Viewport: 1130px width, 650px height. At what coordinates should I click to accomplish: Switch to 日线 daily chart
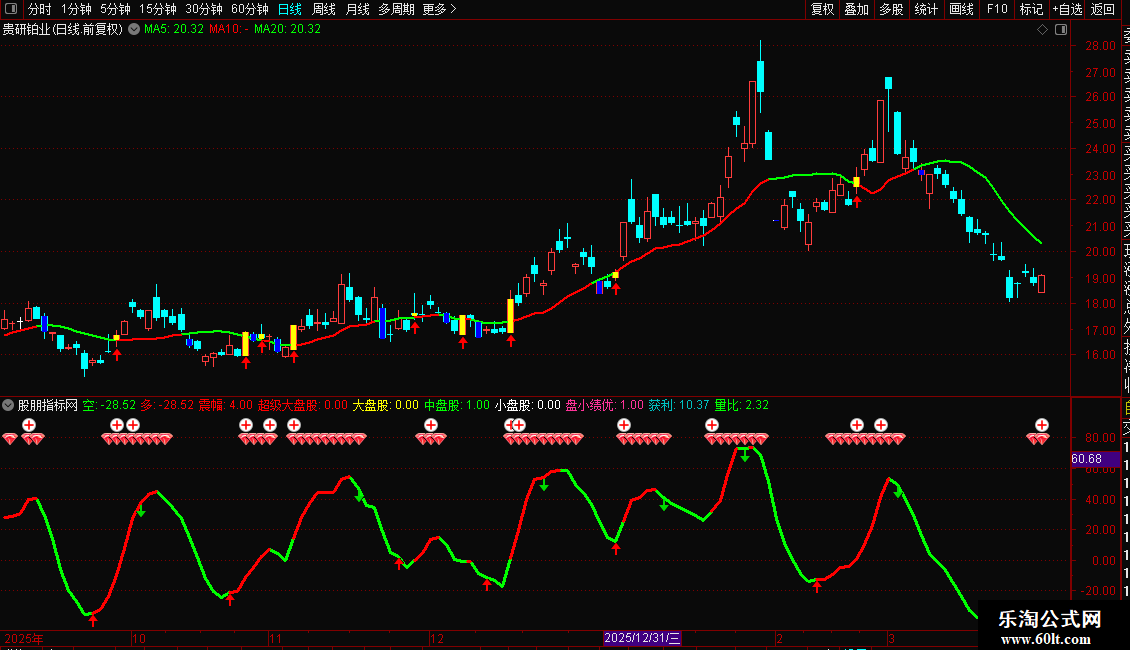(290, 9)
